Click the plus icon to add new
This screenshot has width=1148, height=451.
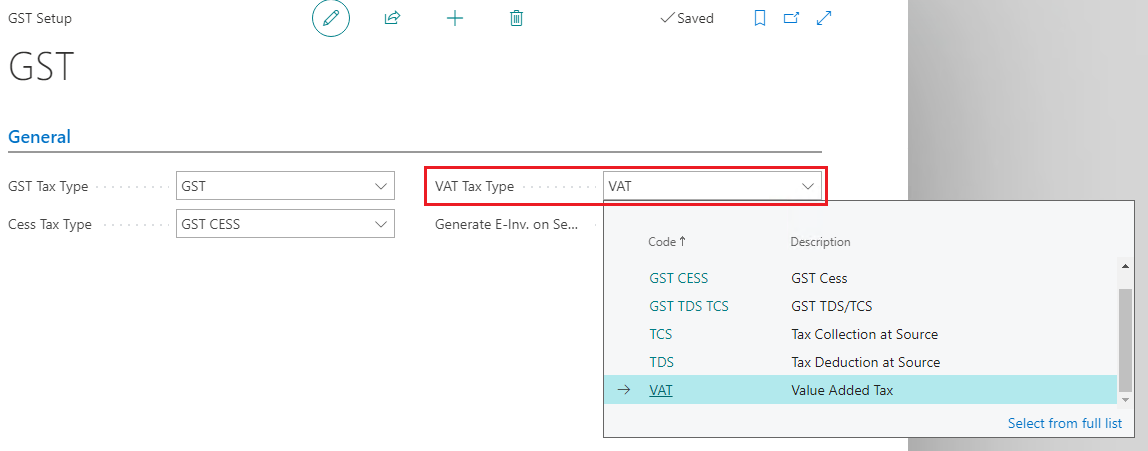(454, 18)
